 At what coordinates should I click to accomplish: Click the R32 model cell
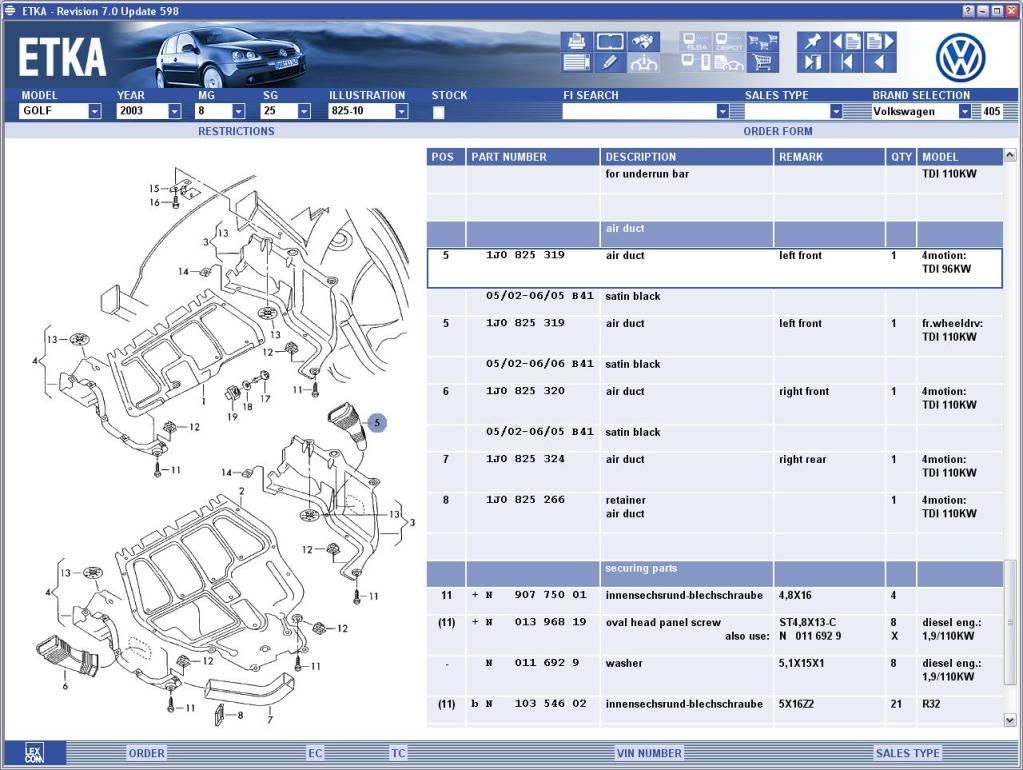click(x=931, y=704)
